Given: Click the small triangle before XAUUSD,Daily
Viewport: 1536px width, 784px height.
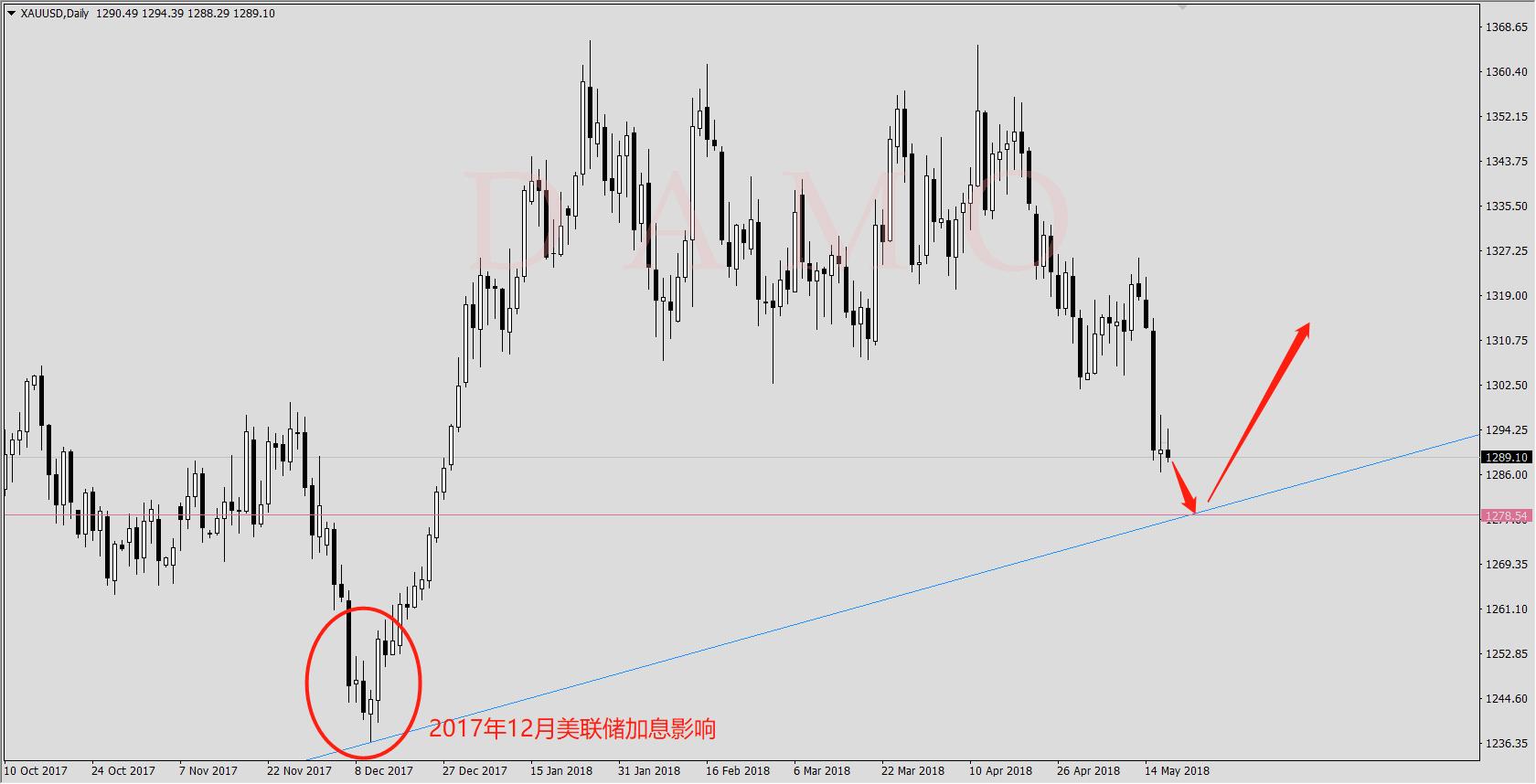Looking at the screenshot, I should pyautogui.click(x=10, y=14).
